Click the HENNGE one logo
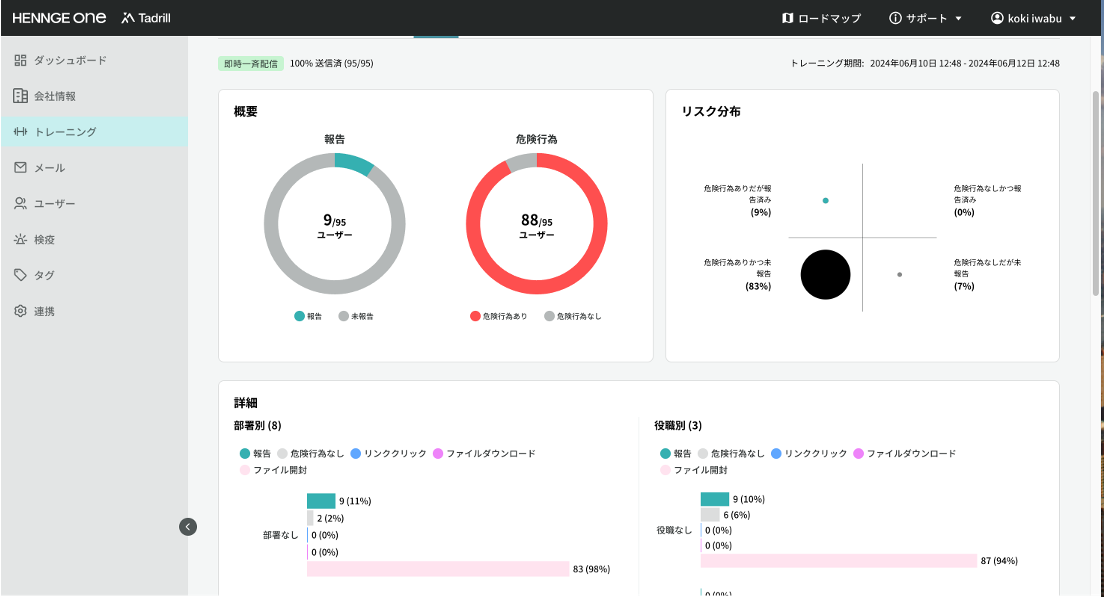The height and width of the screenshot is (598, 1104). (x=59, y=17)
